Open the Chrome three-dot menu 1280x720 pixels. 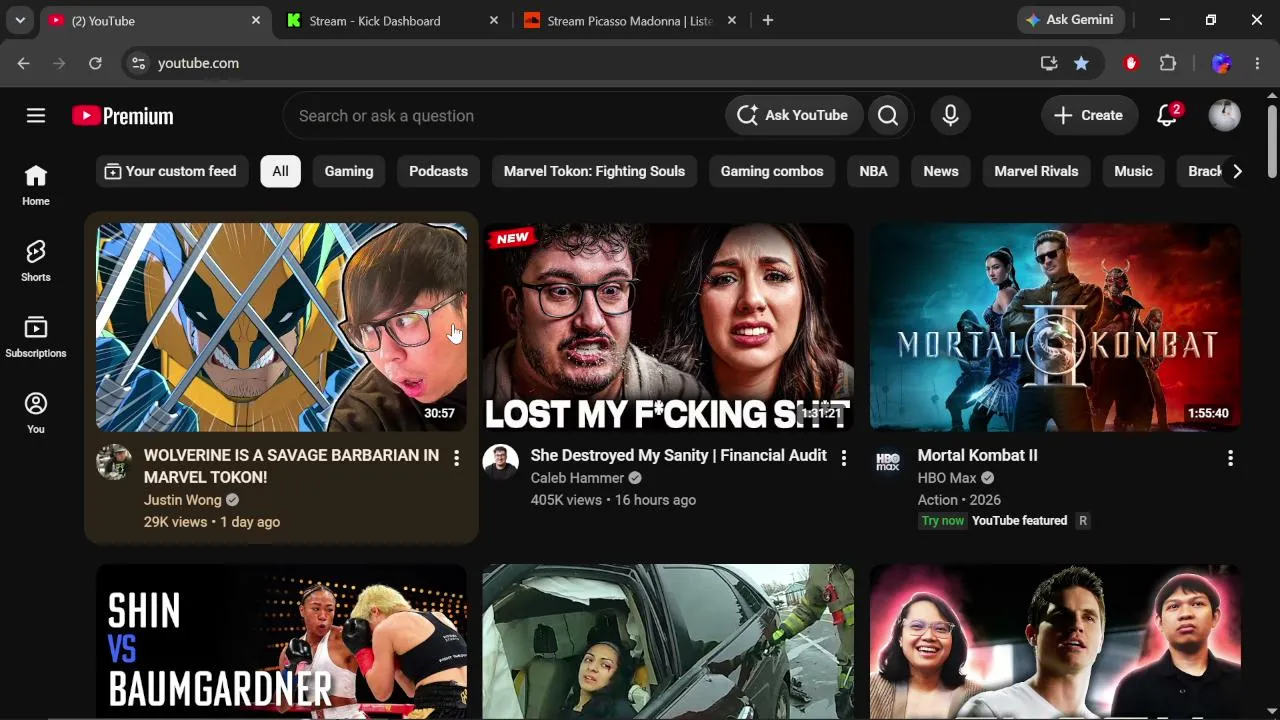coord(1257,63)
